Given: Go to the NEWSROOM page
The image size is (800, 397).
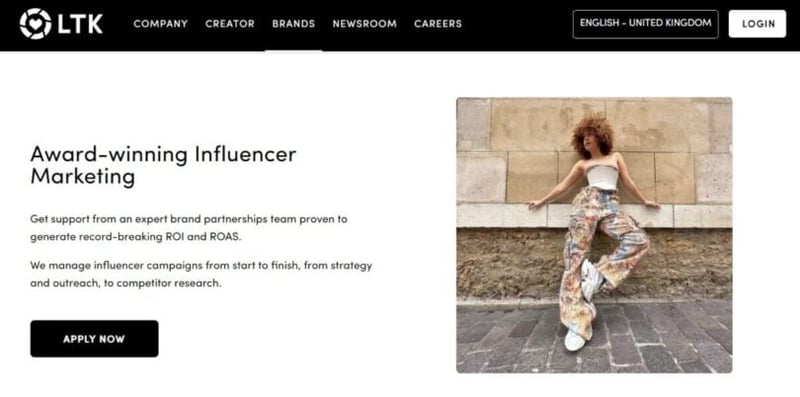Looking at the screenshot, I should click(x=364, y=24).
